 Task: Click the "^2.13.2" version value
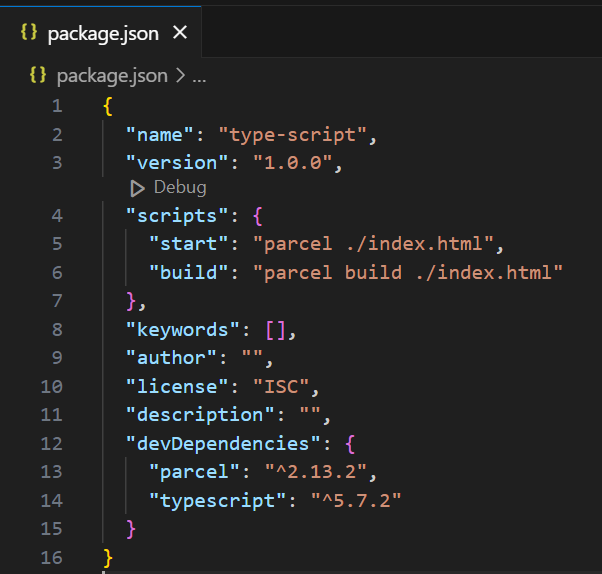[316, 472]
